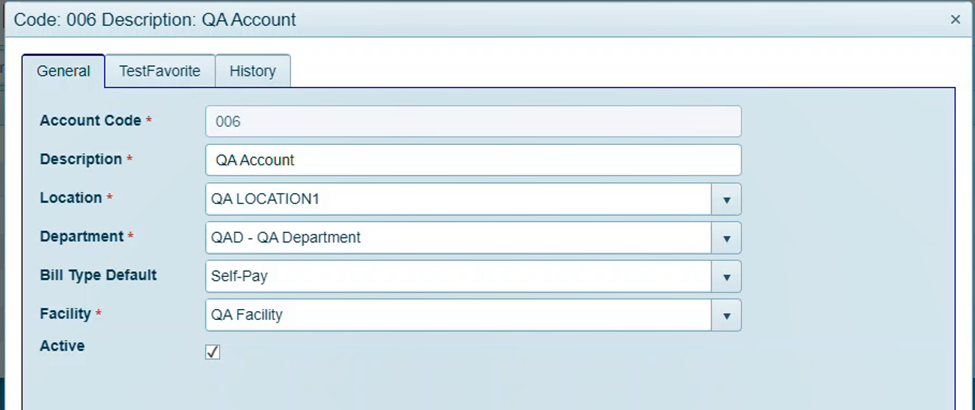Click the Account Code label
This screenshot has width=975, height=410.
[x=90, y=120]
